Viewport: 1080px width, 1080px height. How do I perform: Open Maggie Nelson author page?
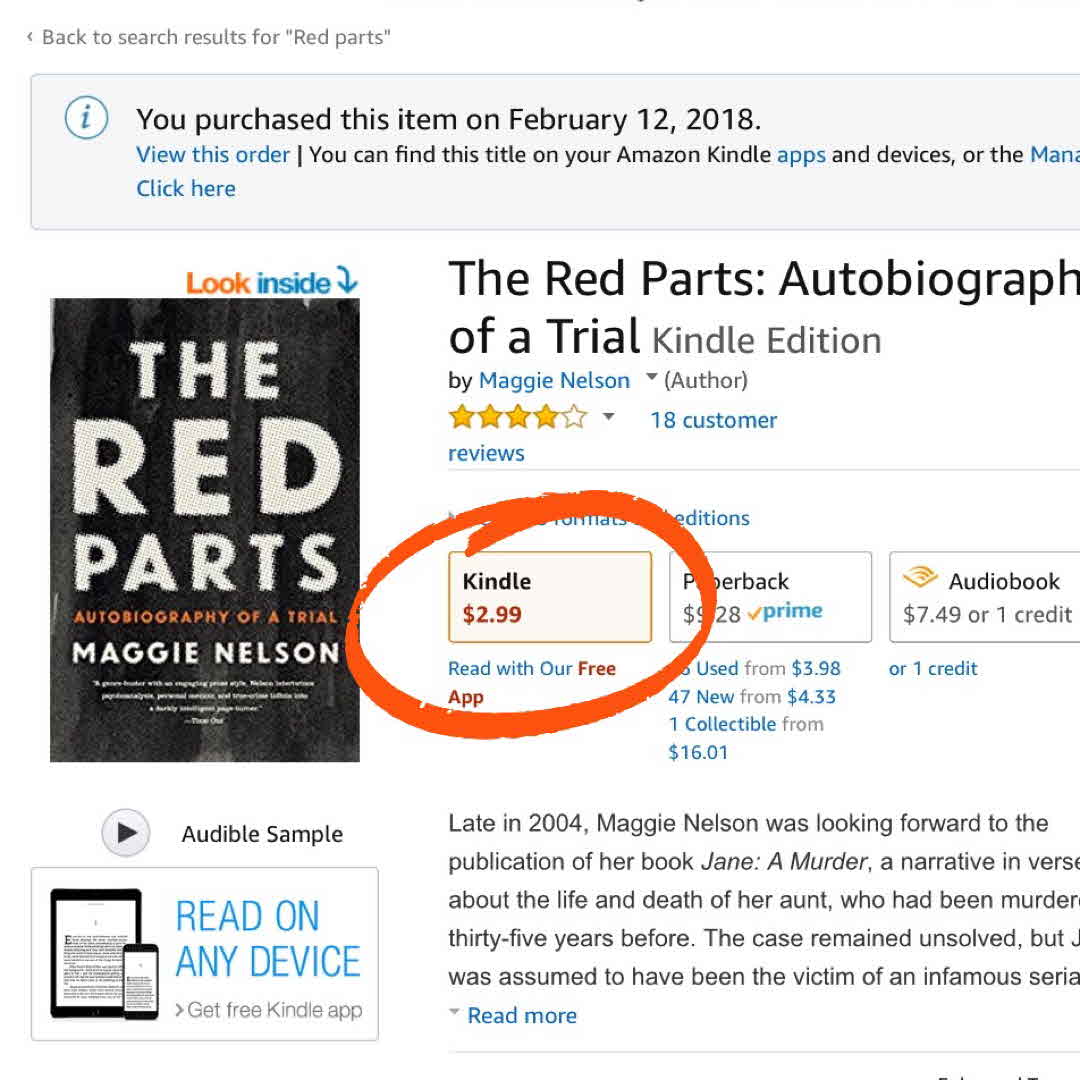(x=554, y=380)
